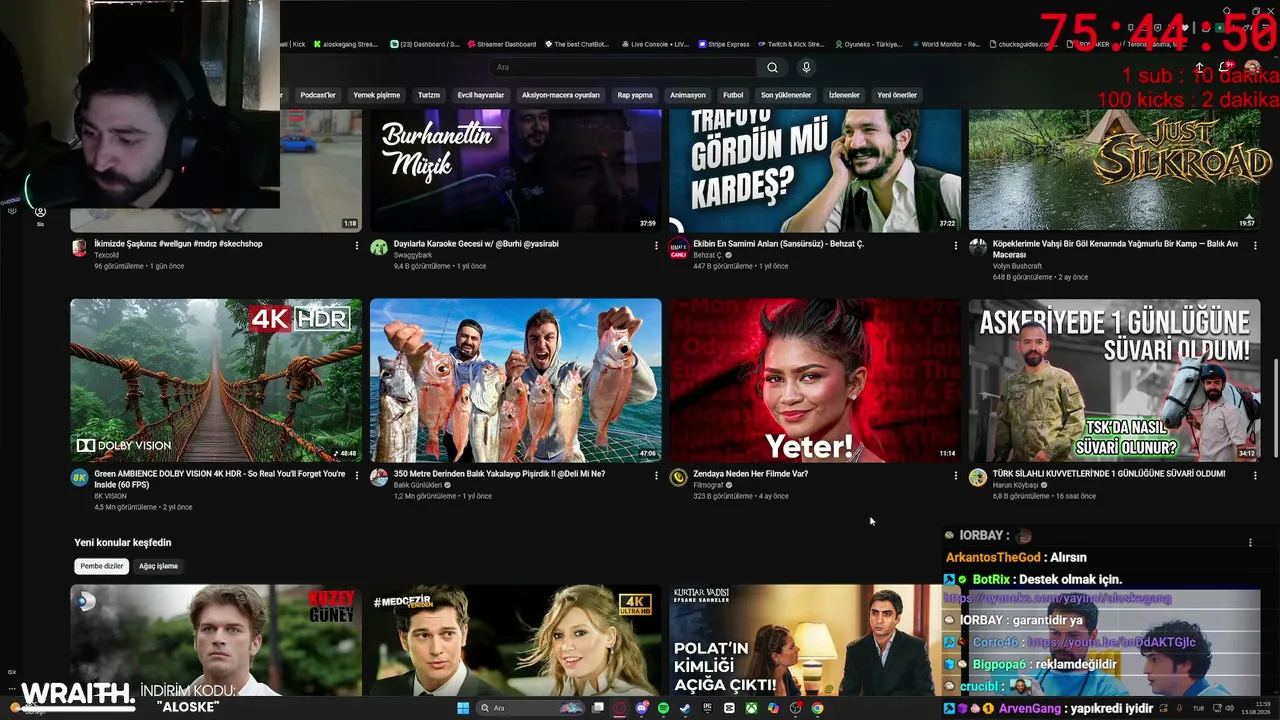Play the 4K HDR rope bridge thumbnail
The width and height of the screenshot is (1280, 720).
click(216, 380)
